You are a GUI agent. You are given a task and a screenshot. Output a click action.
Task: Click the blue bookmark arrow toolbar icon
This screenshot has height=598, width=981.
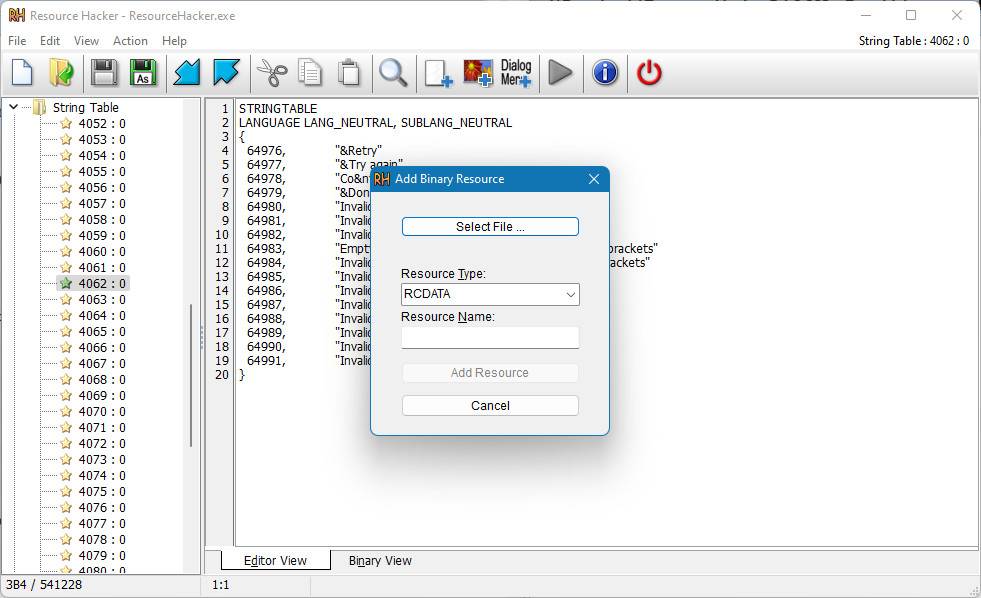(x=226, y=73)
